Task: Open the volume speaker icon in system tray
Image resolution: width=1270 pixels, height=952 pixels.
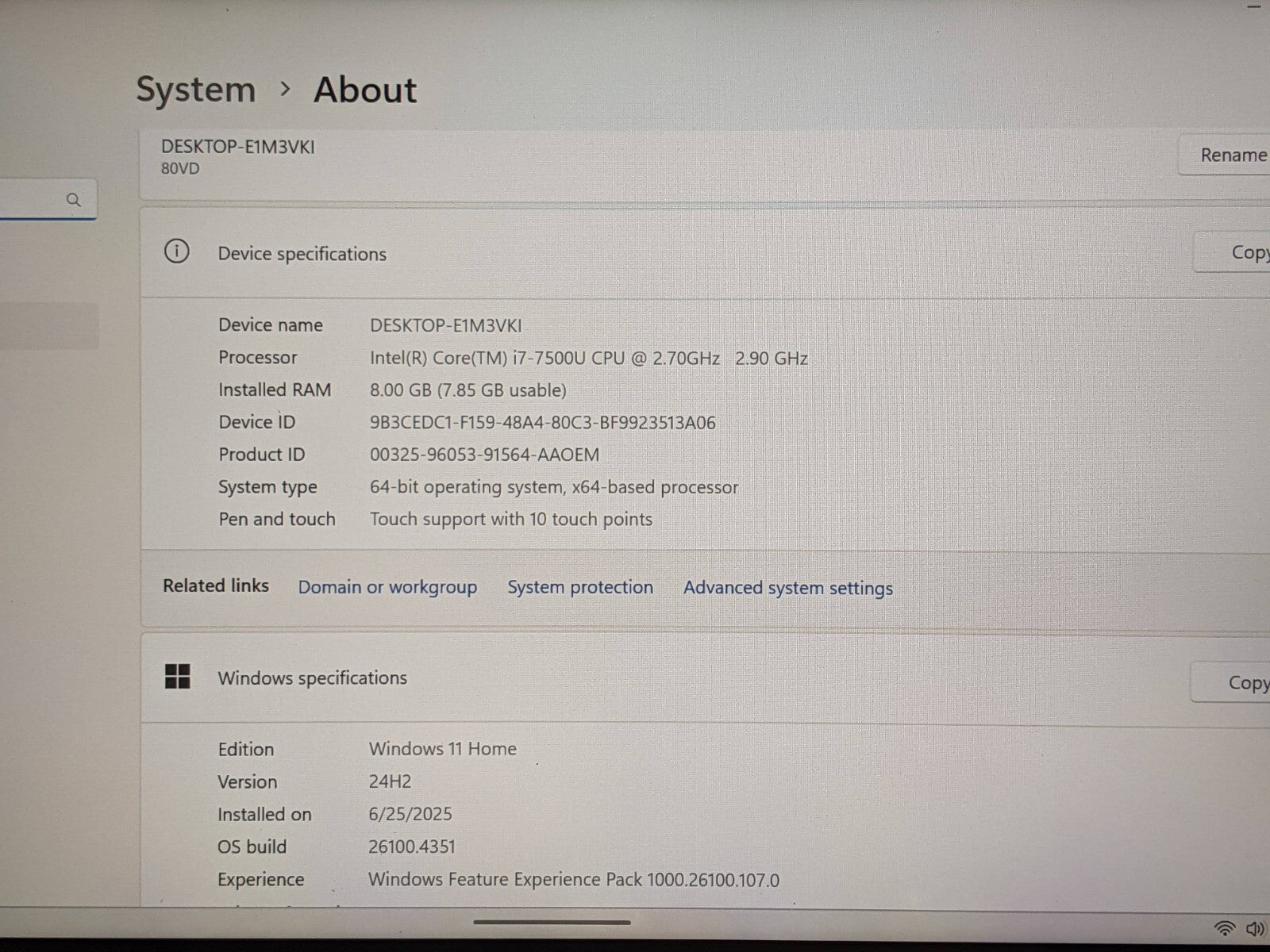Action: click(x=1255, y=928)
